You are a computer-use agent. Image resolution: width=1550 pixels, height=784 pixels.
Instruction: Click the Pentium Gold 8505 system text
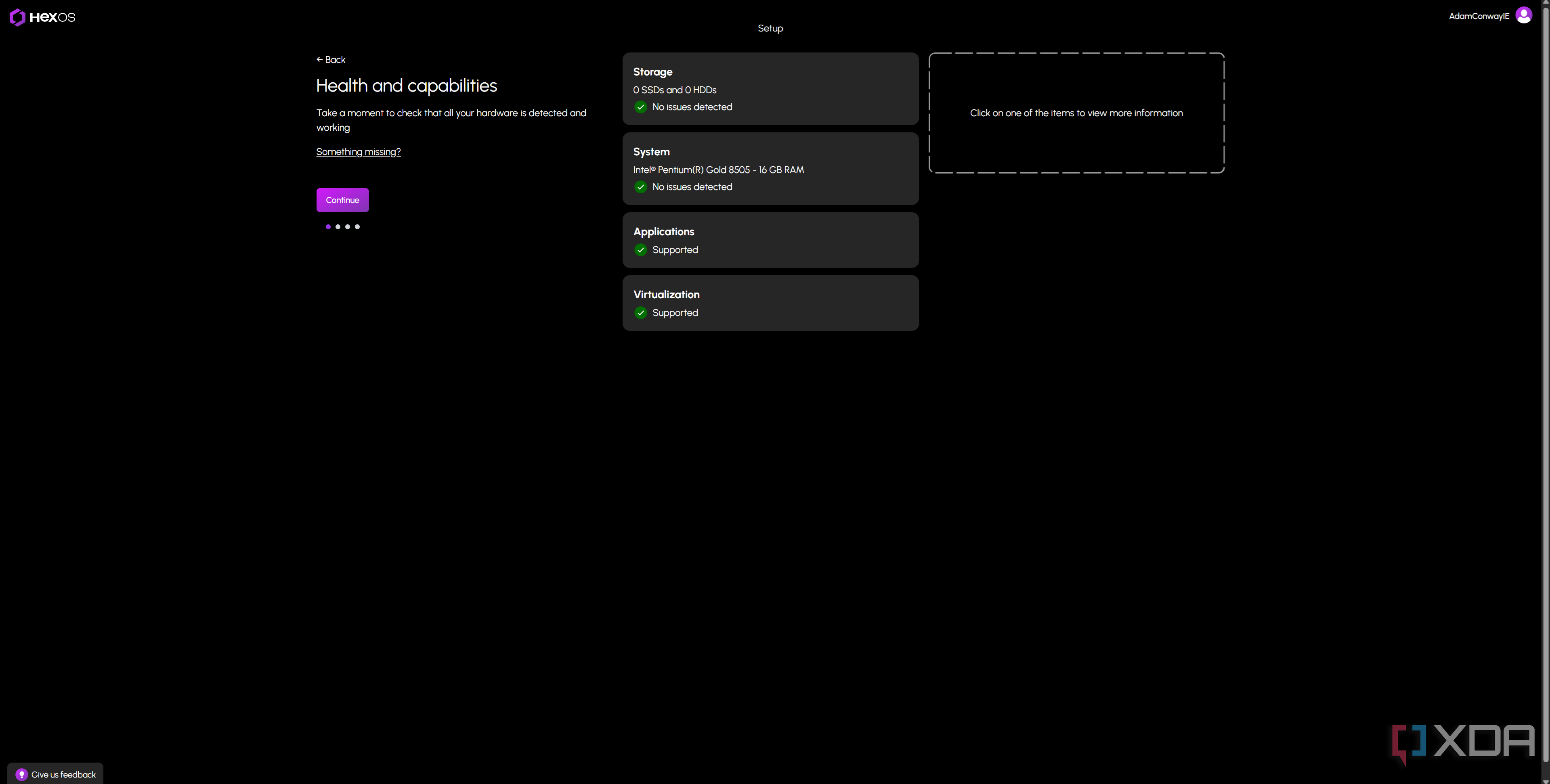pos(718,170)
